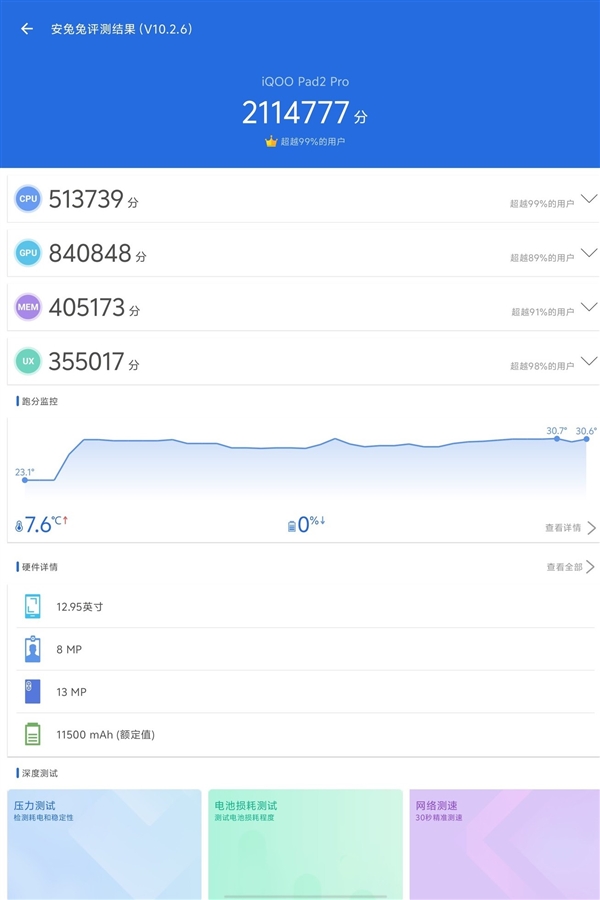
Task: Click the 8 MP front camera icon
Action: coord(33,649)
